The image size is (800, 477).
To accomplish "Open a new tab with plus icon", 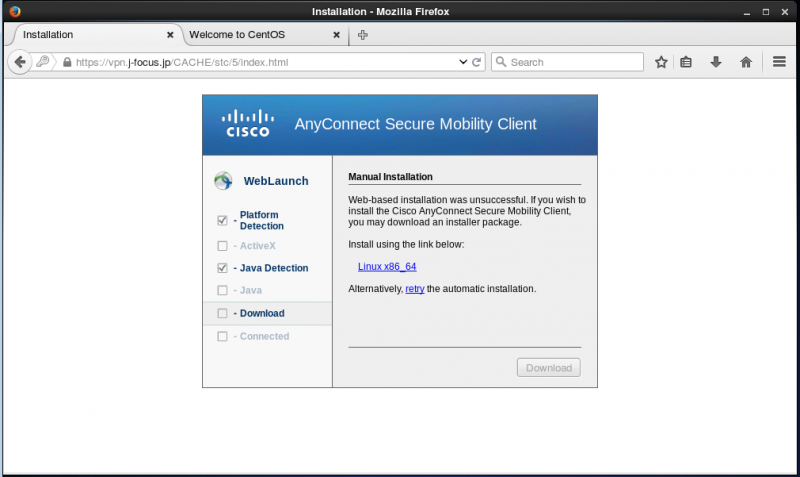I will pyautogui.click(x=362, y=35).
